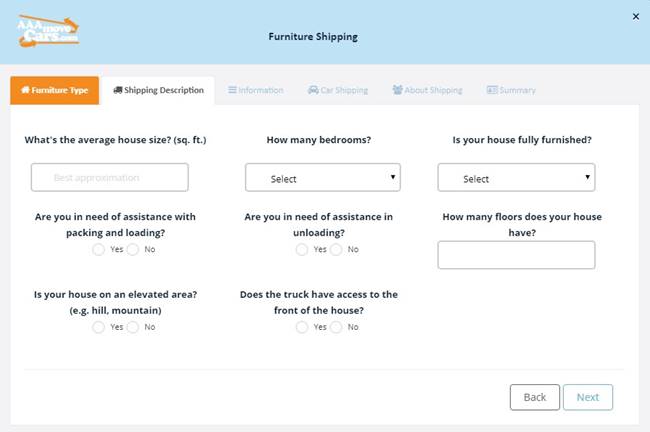
Task: Choose No for unloading assistance
Action: coord(337,249)
